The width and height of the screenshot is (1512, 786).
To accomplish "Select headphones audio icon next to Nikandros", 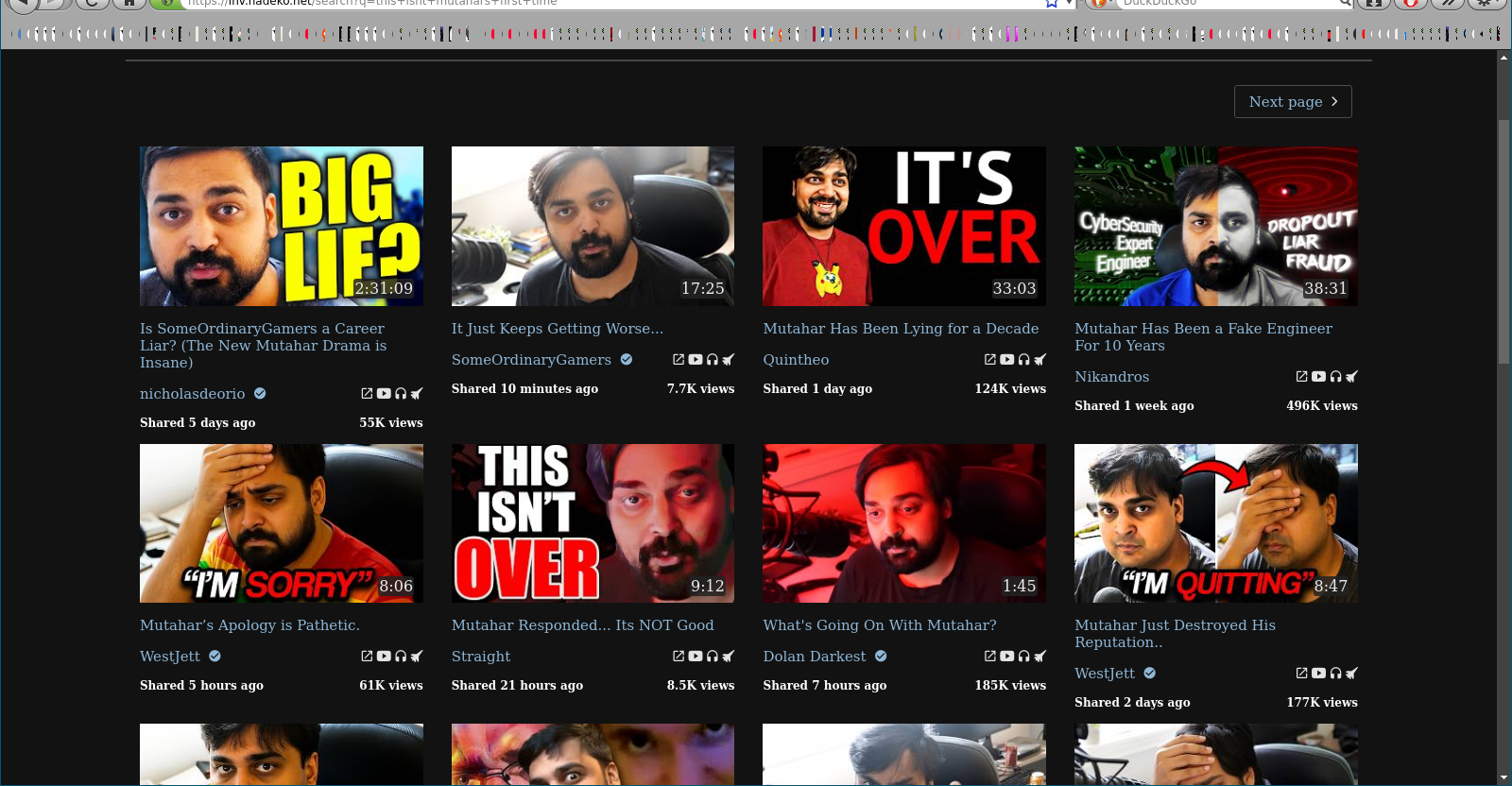I will click(1336, 377).
